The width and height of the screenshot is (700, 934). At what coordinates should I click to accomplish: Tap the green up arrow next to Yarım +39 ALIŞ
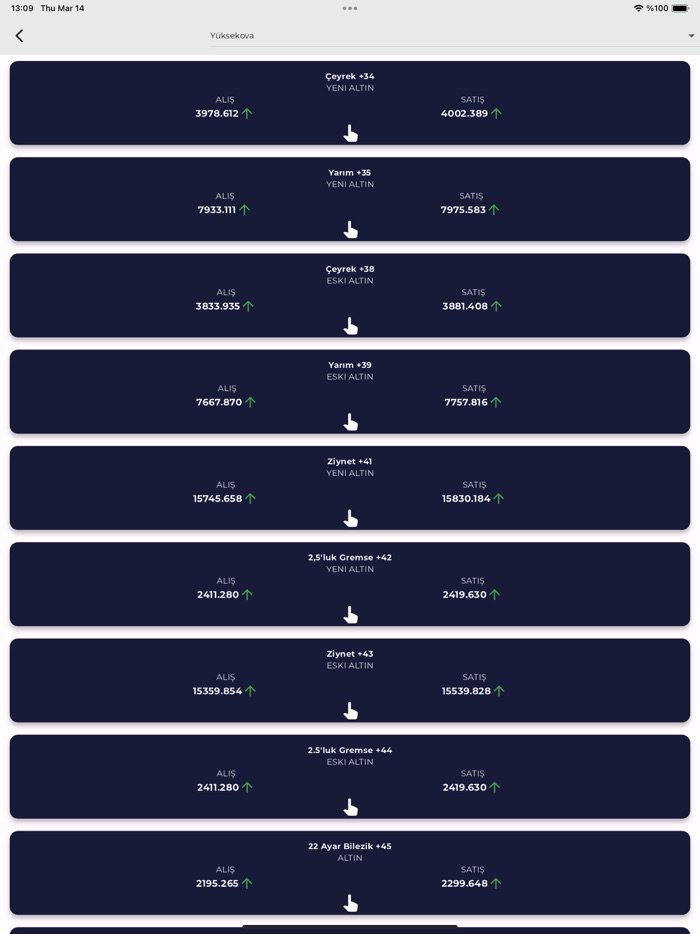tap(252, 400)
